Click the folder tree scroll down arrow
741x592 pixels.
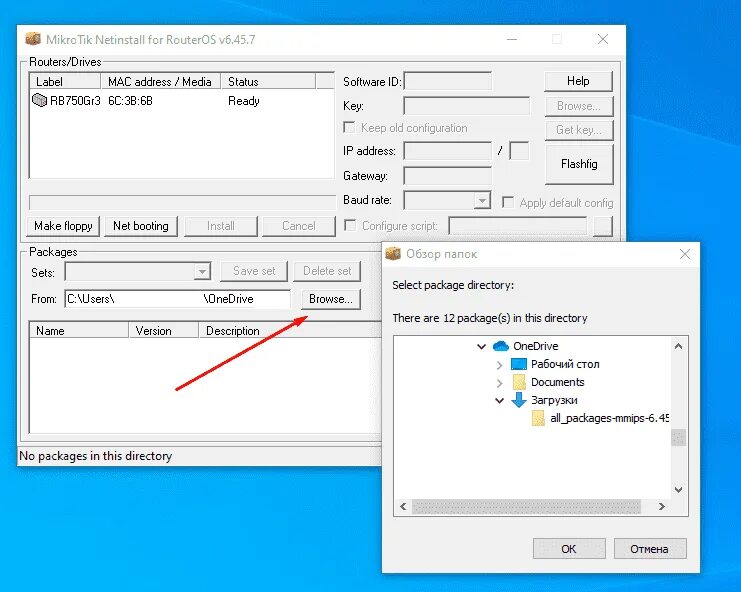point(678,489)
